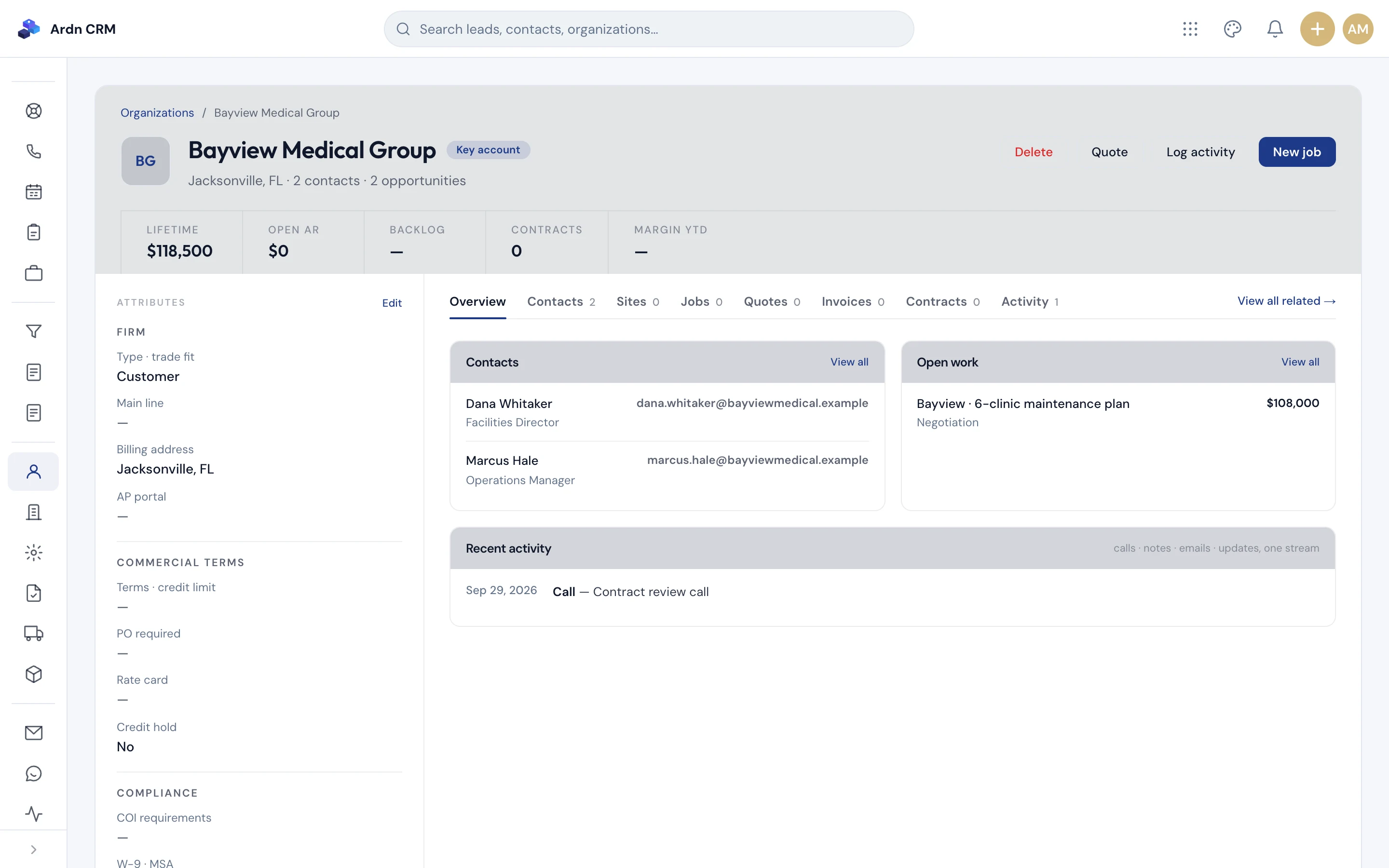Open the chat bubble sidebar icon

[33, 773]
